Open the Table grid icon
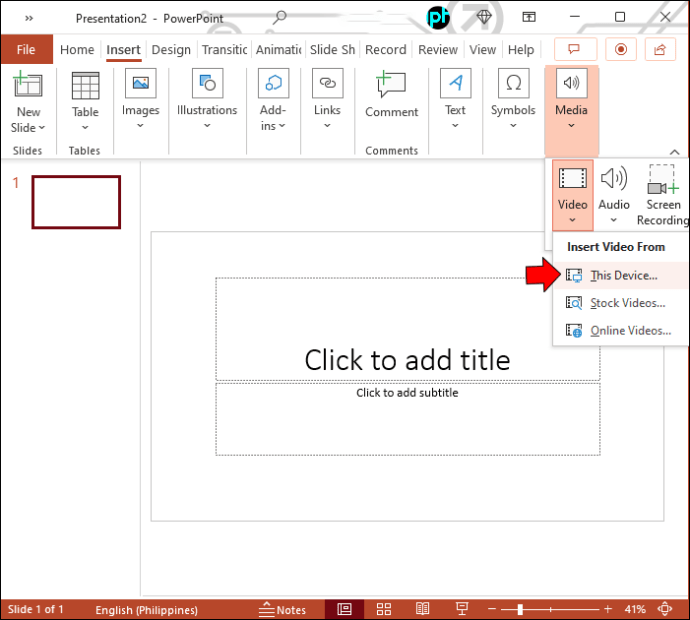This screenshot has width=690, height=620. [x=85, y=85]
